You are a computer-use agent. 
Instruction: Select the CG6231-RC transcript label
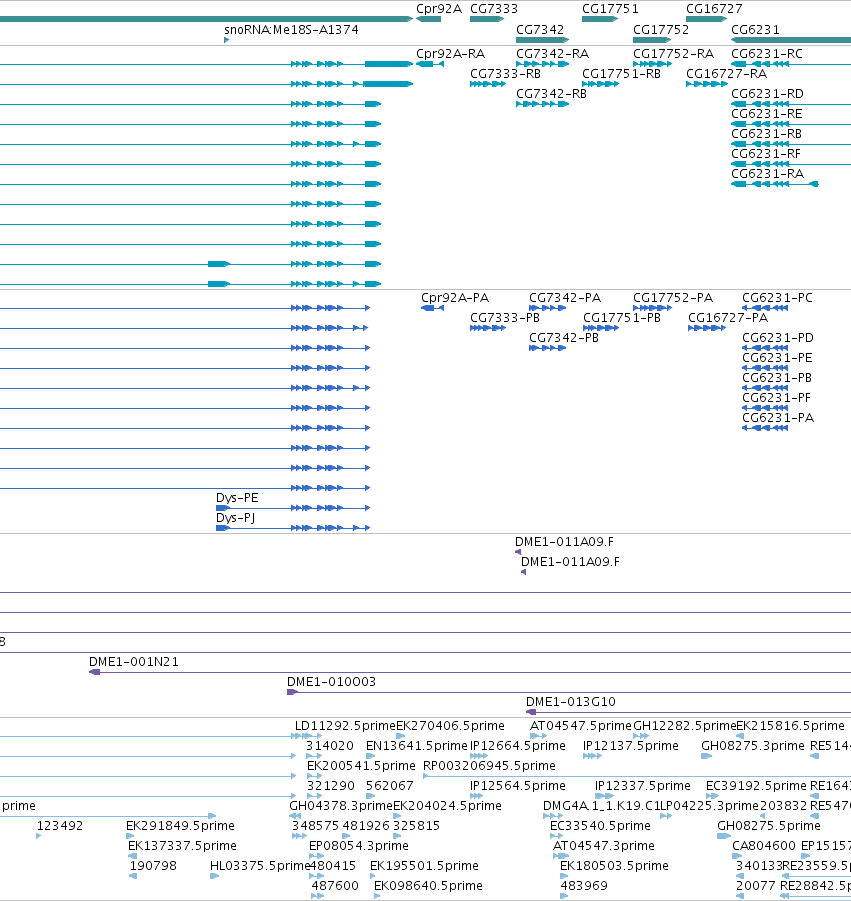[x=767, y=53]
